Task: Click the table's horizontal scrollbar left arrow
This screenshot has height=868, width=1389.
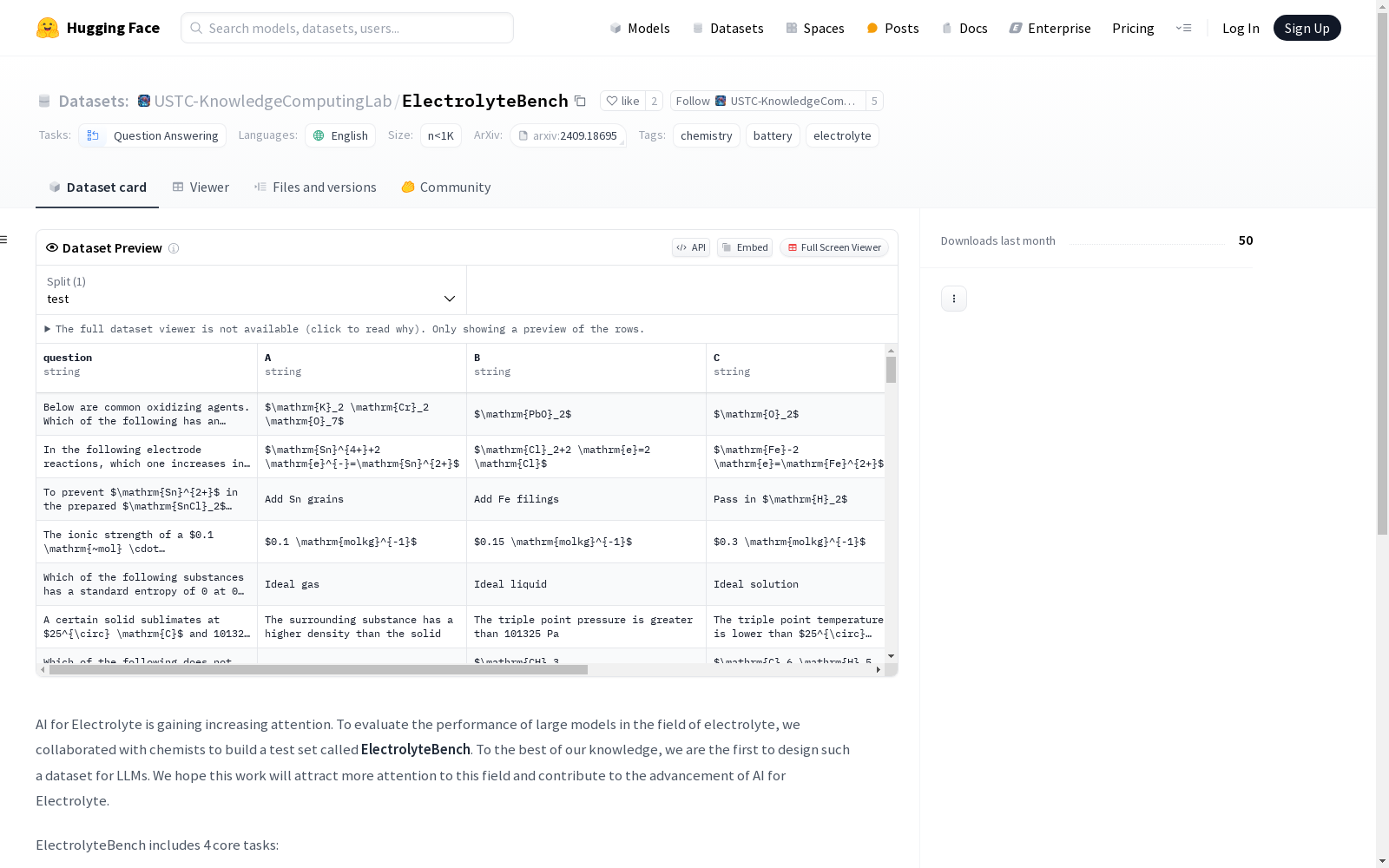Action: click(43, 670)
